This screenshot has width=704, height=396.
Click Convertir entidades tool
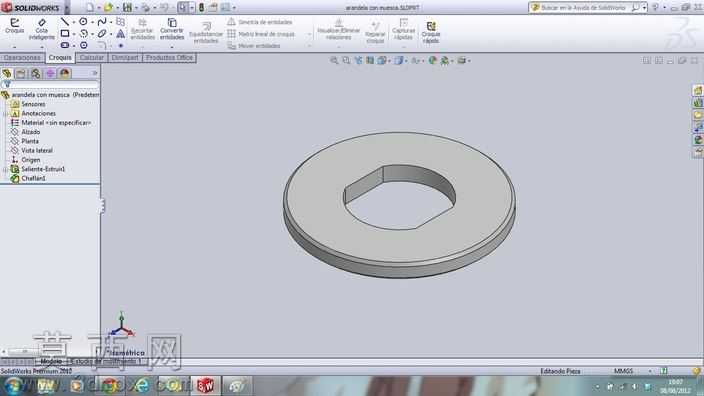pos(172,29)
